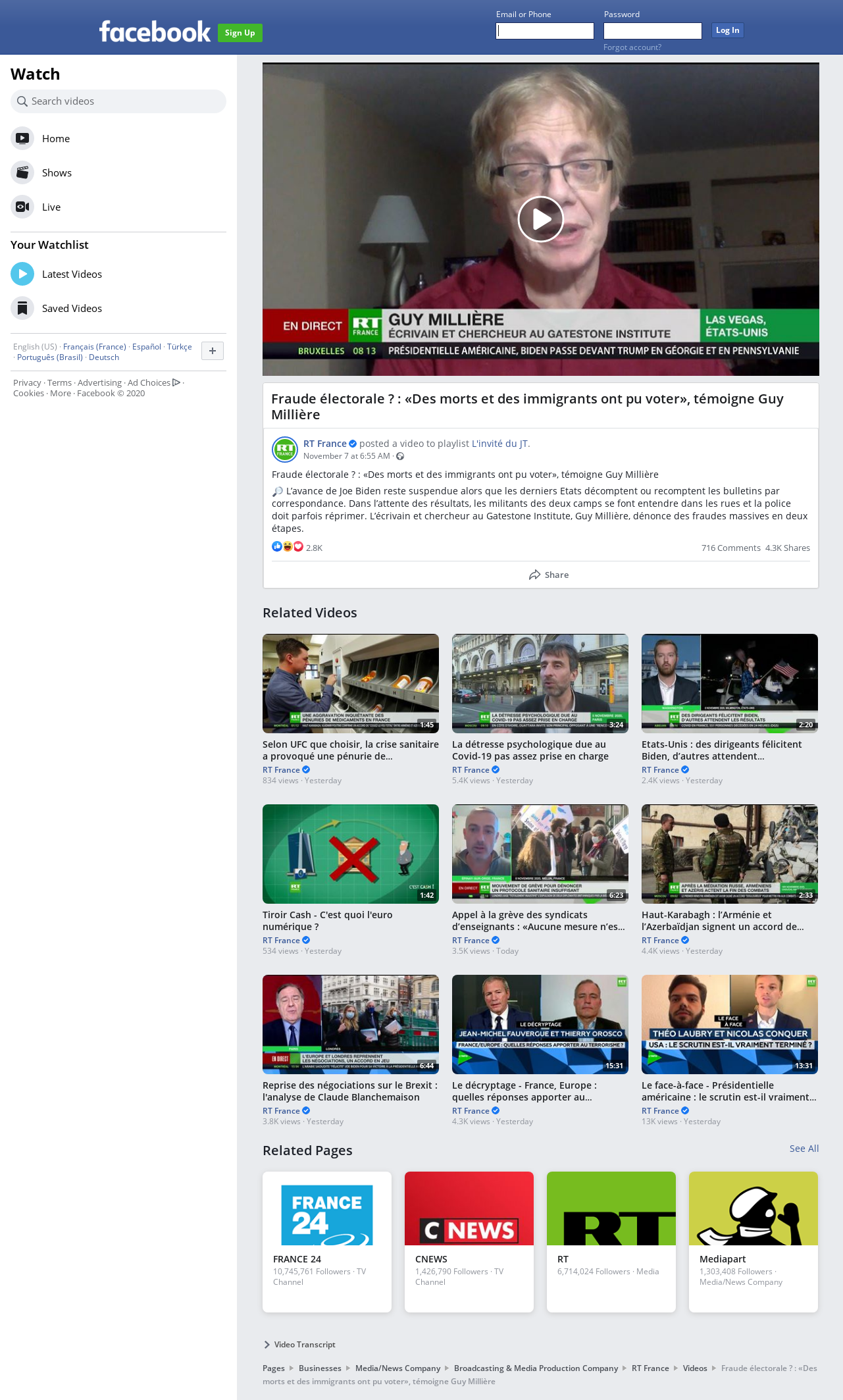843x1400 pixels.
Task: Focus the Password field
Action: pos(653,31)
